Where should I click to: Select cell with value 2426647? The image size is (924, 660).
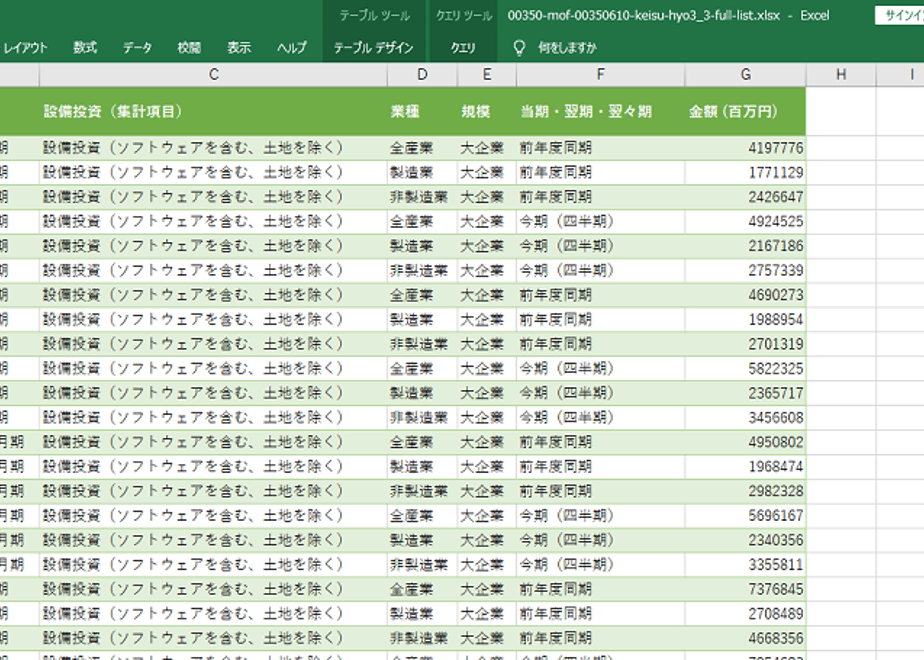pos(745,197)
